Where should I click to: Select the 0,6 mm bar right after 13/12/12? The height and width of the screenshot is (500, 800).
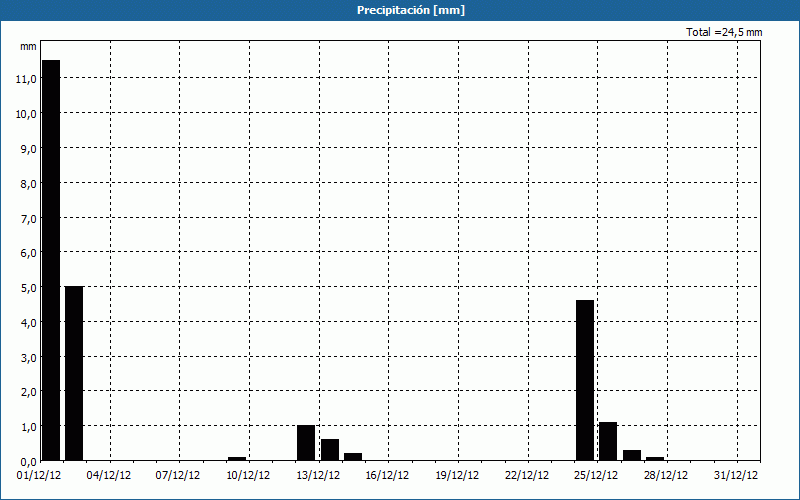click(x=330, y=450)
